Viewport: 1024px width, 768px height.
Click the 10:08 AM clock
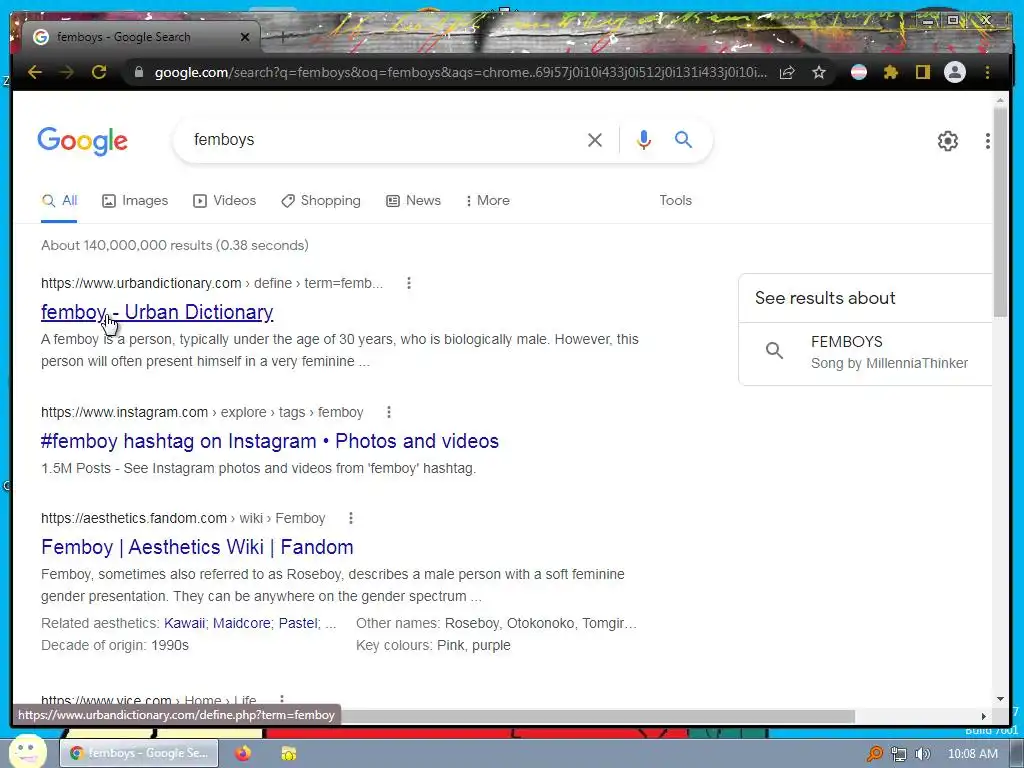pyautogui.click(x=972, y=754)
